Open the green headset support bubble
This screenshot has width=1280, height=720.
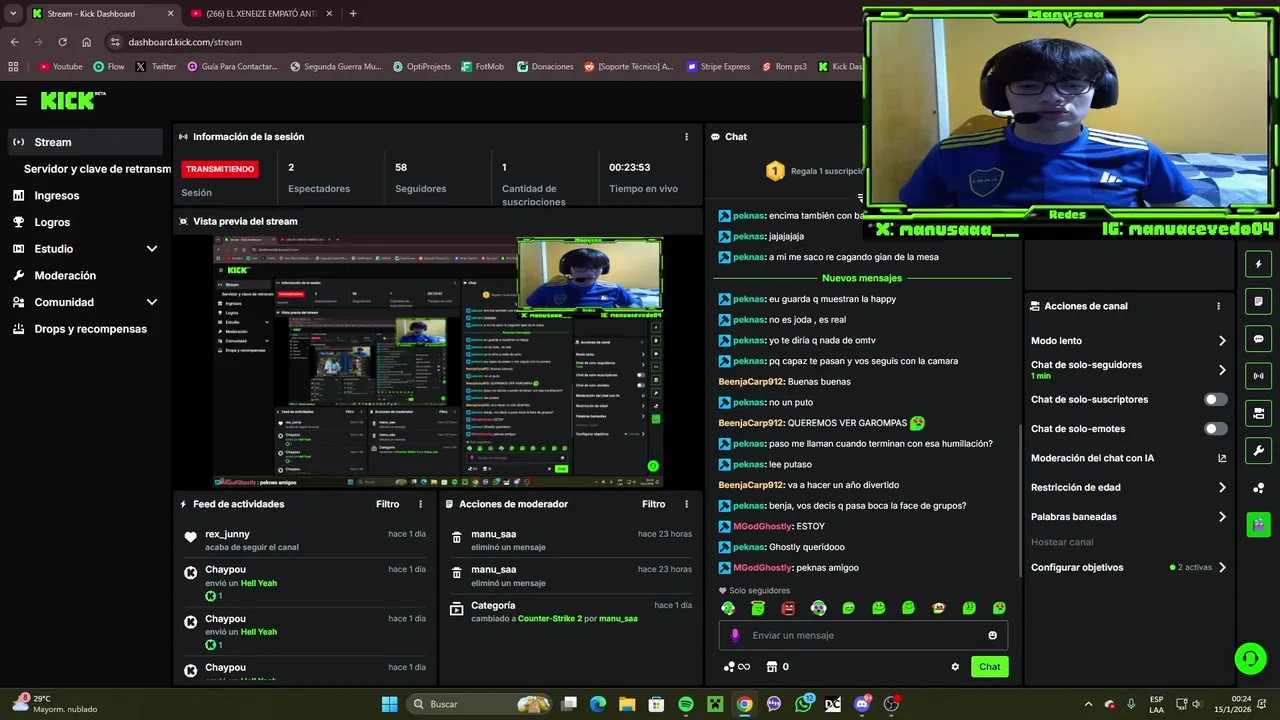[1250, 658]
